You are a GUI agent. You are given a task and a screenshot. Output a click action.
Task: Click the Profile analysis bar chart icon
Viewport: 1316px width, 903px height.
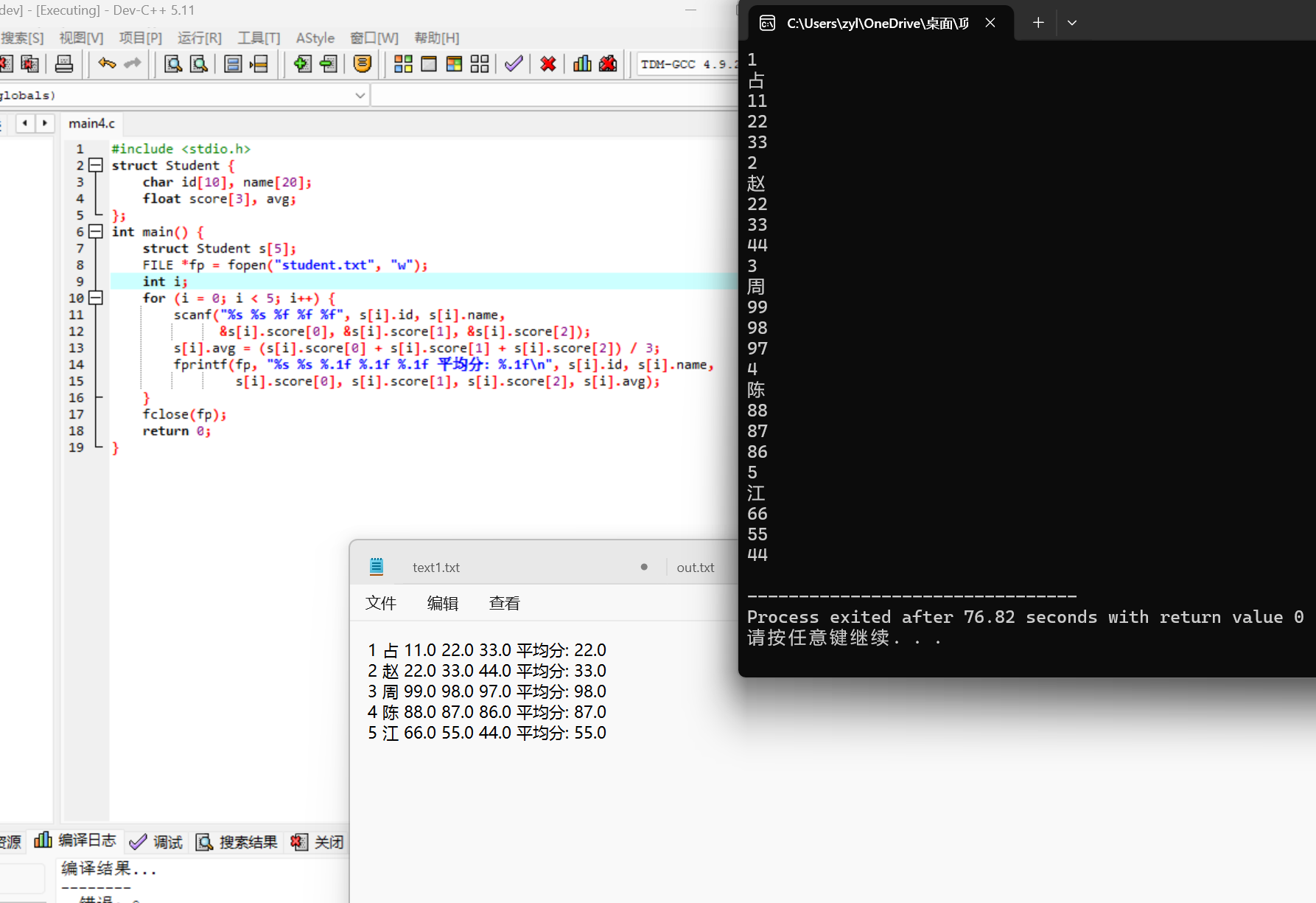582,64
